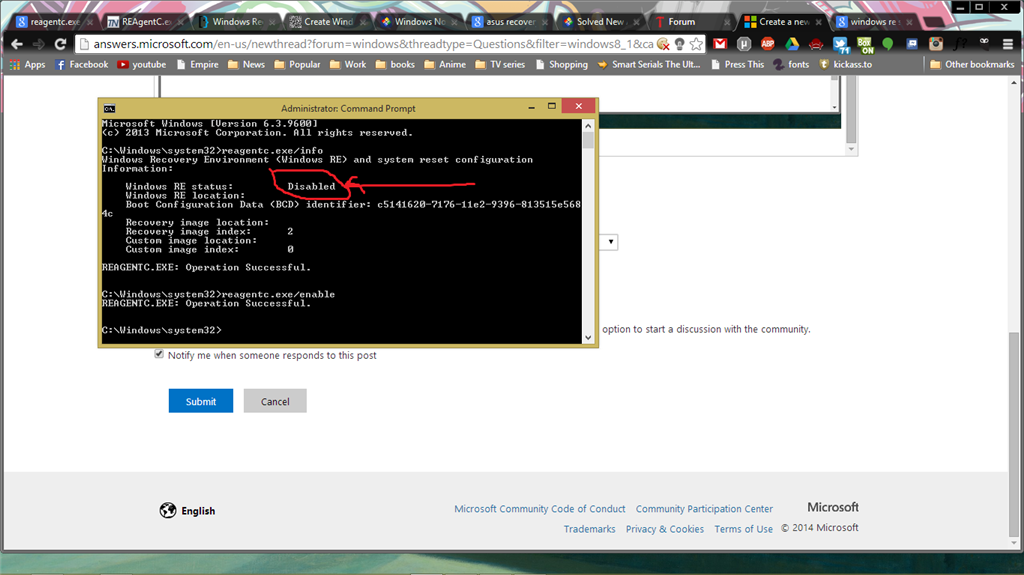Open the TV series bookmarks folder
The image size is (1024, 575).
[500, 64]
